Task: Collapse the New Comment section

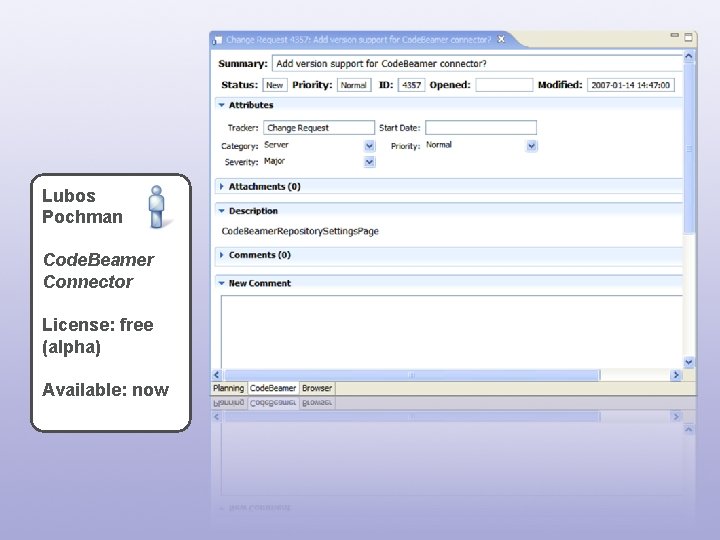Action: (222, 283)
